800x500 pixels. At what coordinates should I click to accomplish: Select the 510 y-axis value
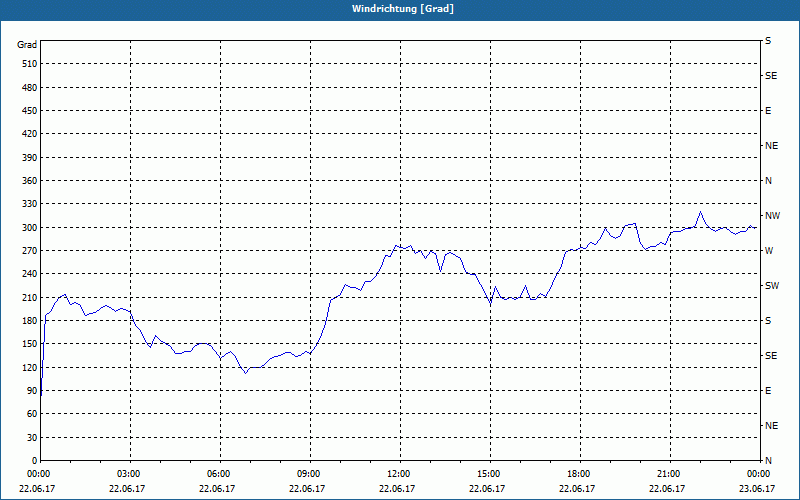click(30, 64)
